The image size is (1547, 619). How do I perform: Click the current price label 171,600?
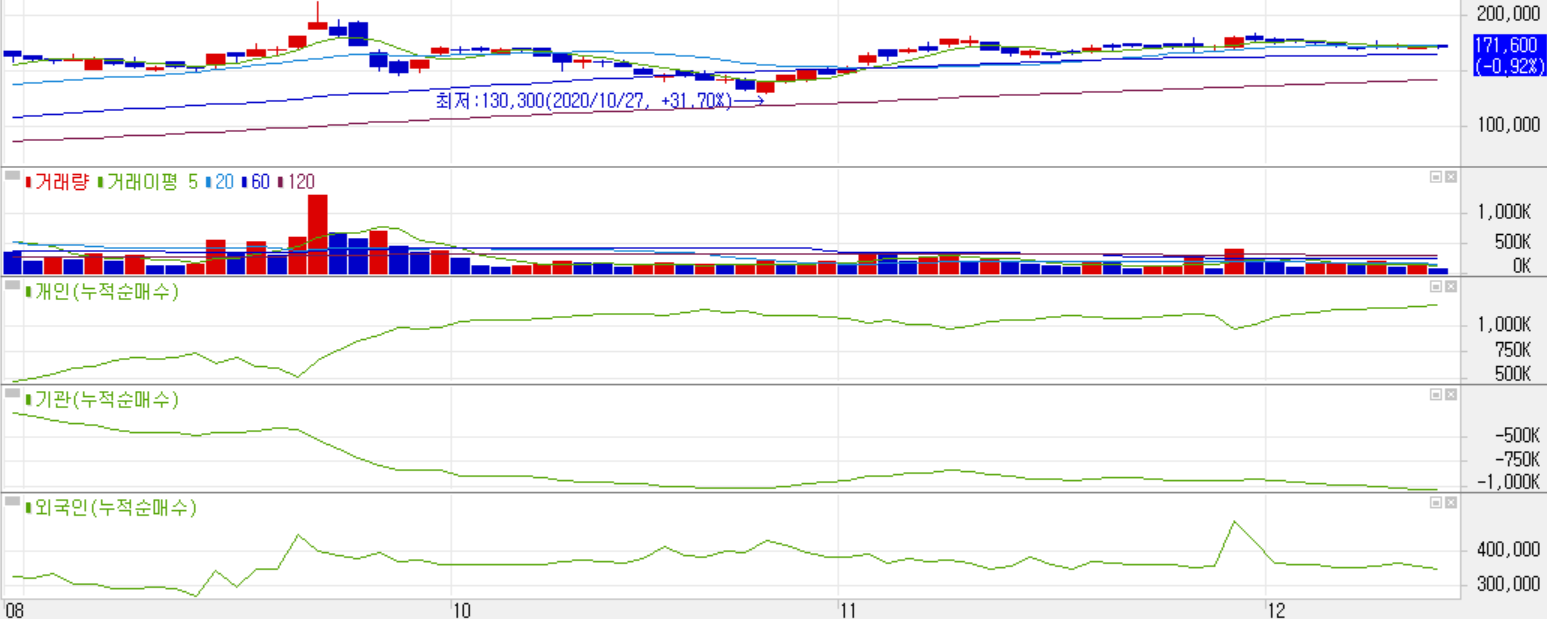click(1506, 45)
